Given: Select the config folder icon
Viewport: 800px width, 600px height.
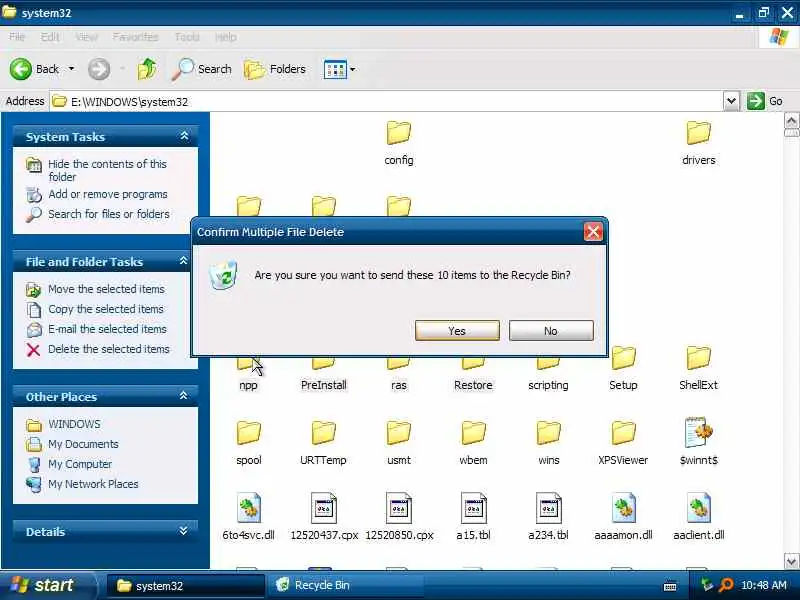Looking at the screenshot, I should tap(398, 133).
